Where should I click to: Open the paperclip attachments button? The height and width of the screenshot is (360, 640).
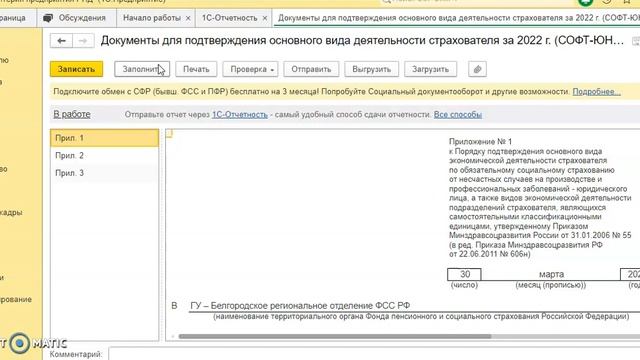point(477,69)
